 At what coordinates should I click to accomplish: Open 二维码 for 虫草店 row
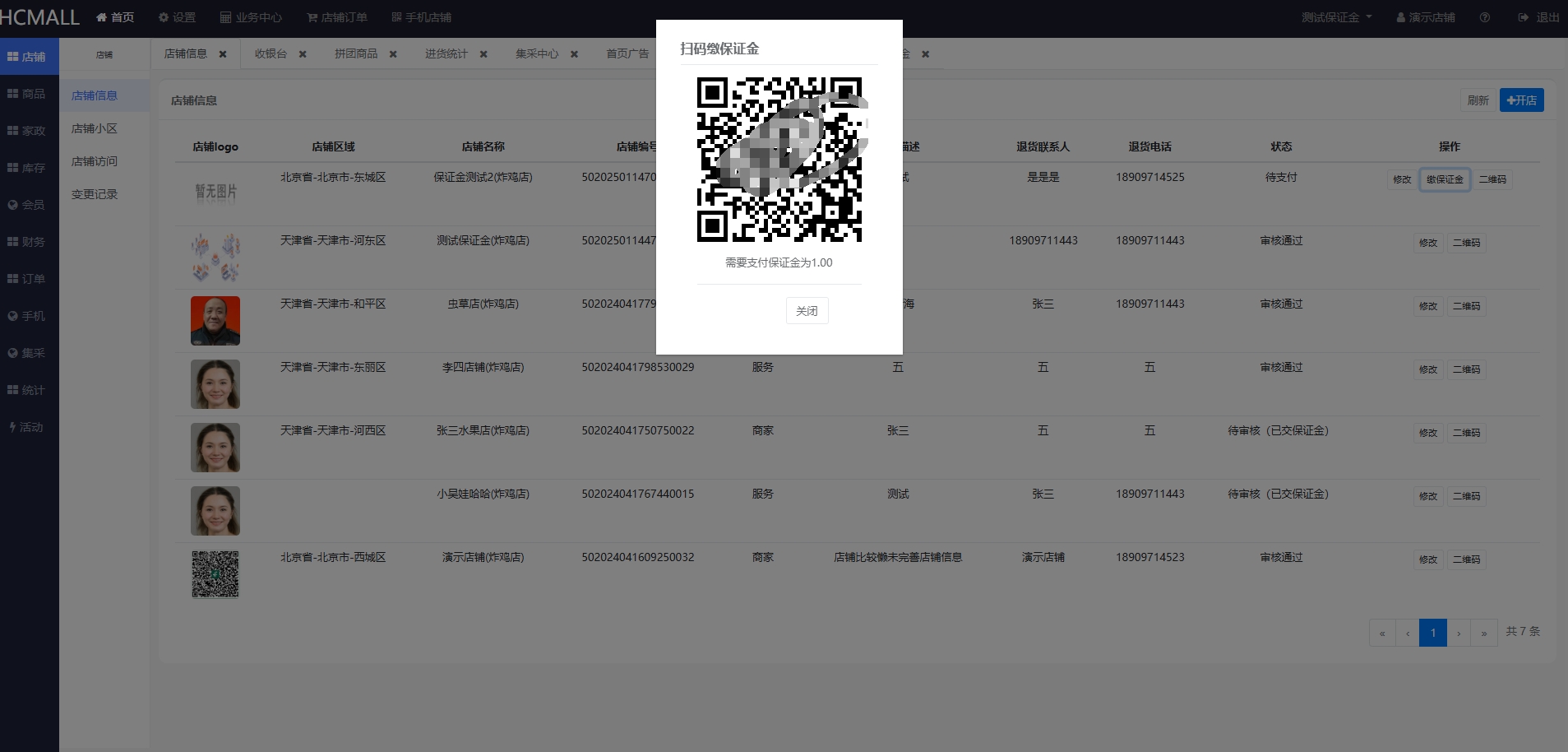tap(1466, 306)
